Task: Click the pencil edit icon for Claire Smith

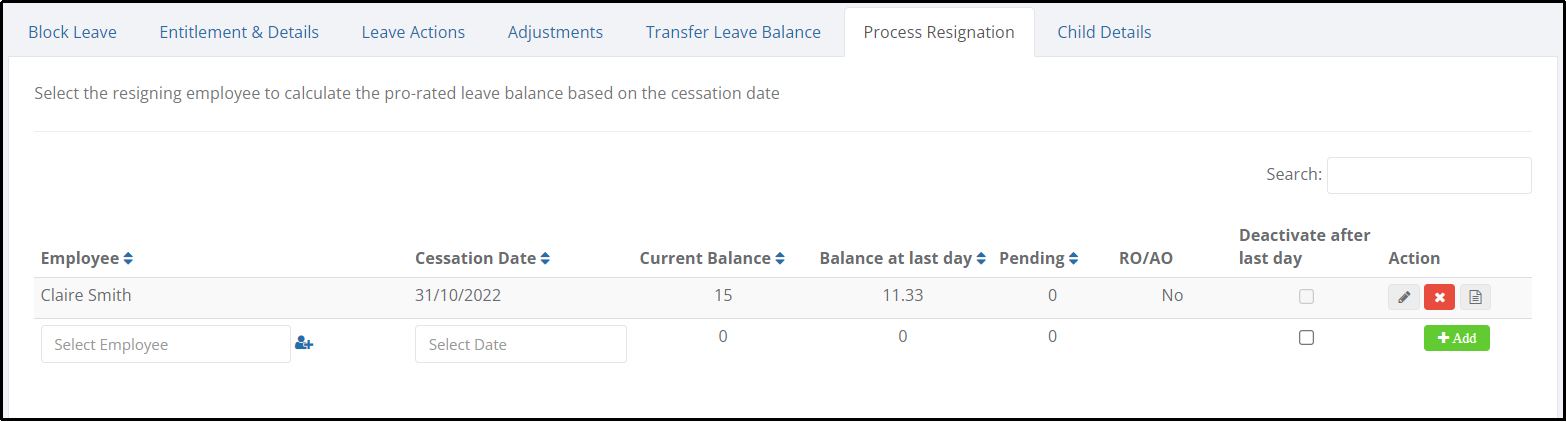Action: (1403, 297)
